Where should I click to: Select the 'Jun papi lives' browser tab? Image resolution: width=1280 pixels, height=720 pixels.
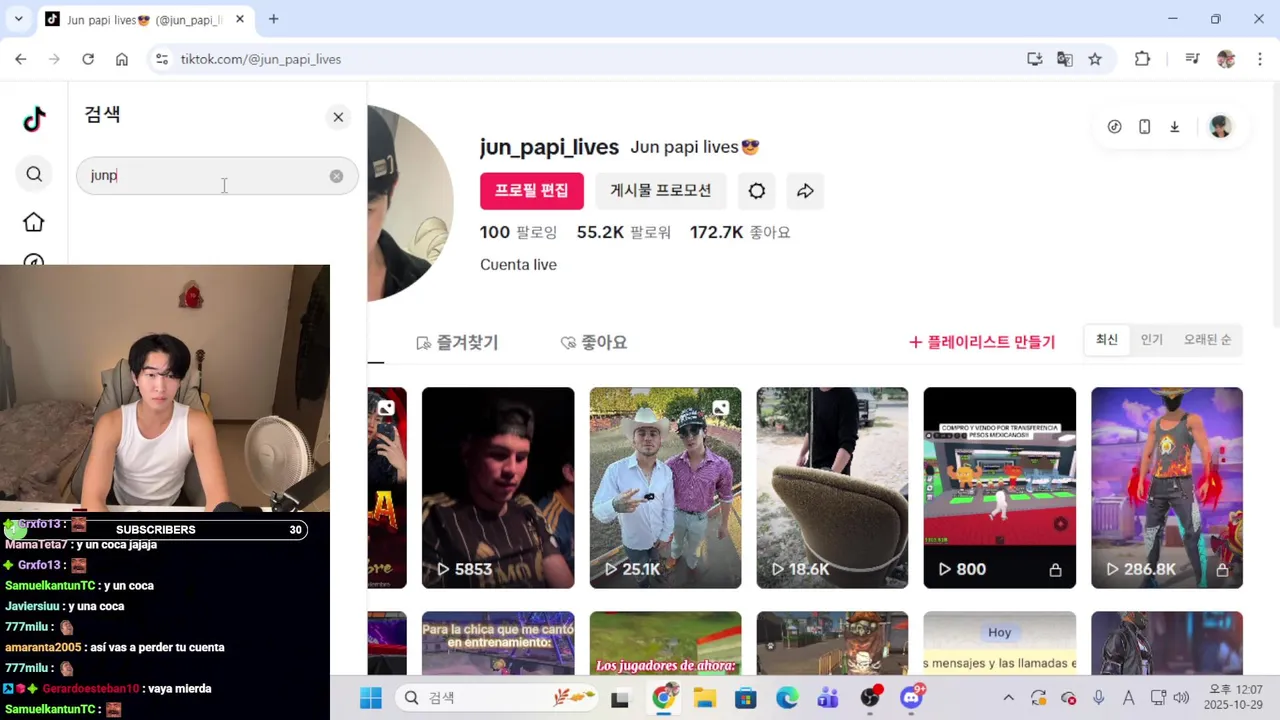click(145, 20)
